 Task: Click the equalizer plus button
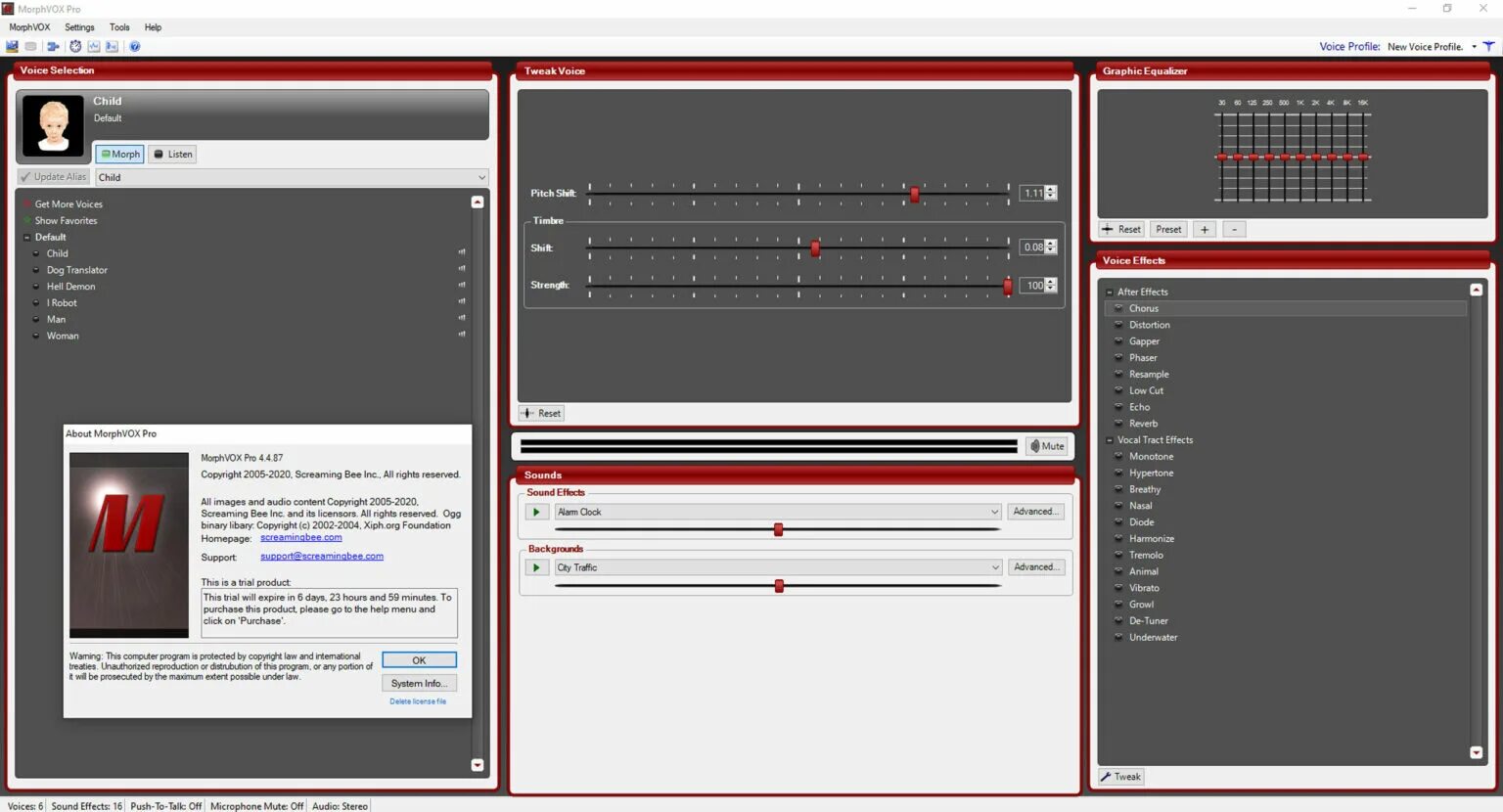pos(1205,229)
